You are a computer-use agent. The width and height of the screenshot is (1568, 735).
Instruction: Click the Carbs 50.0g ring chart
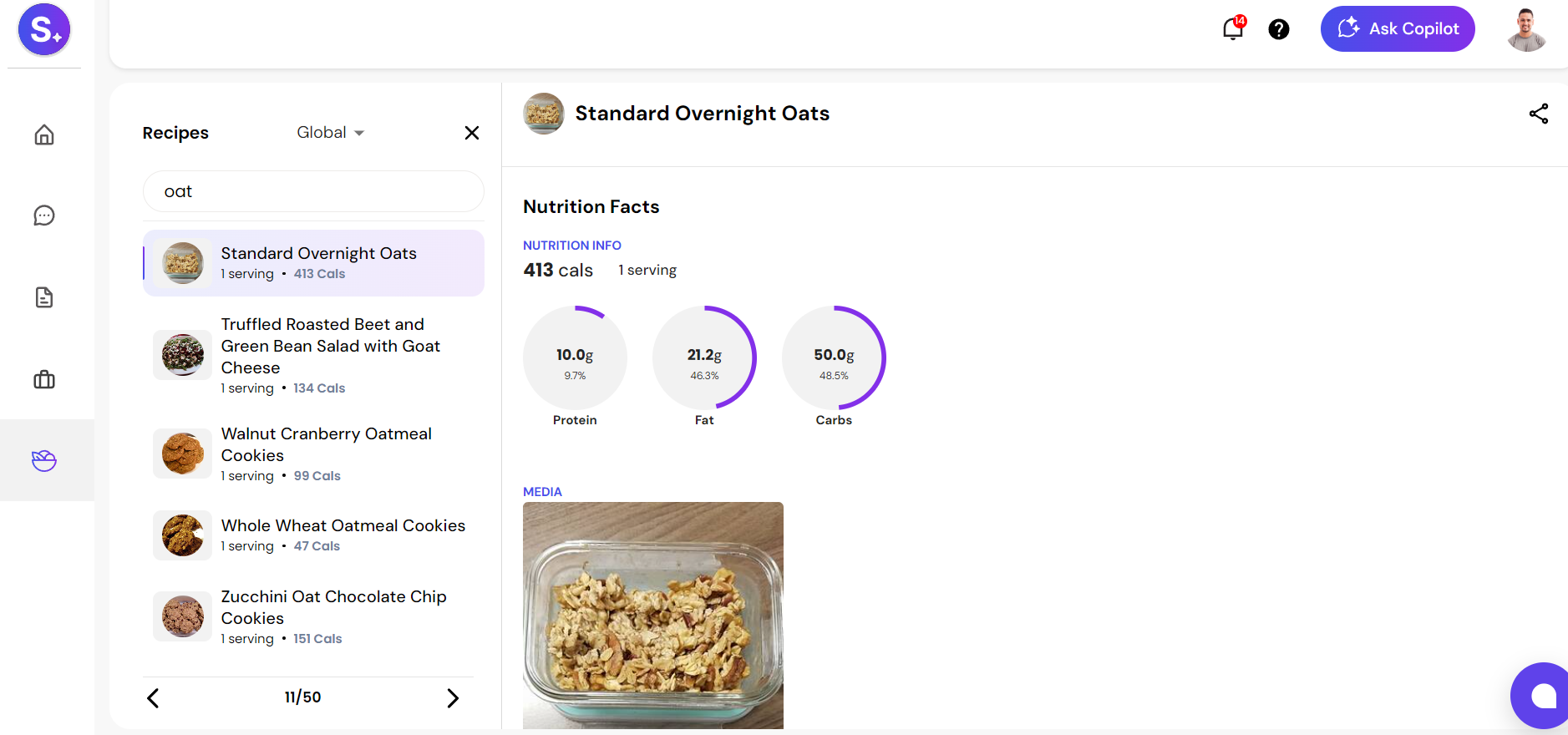pos(834,357)
